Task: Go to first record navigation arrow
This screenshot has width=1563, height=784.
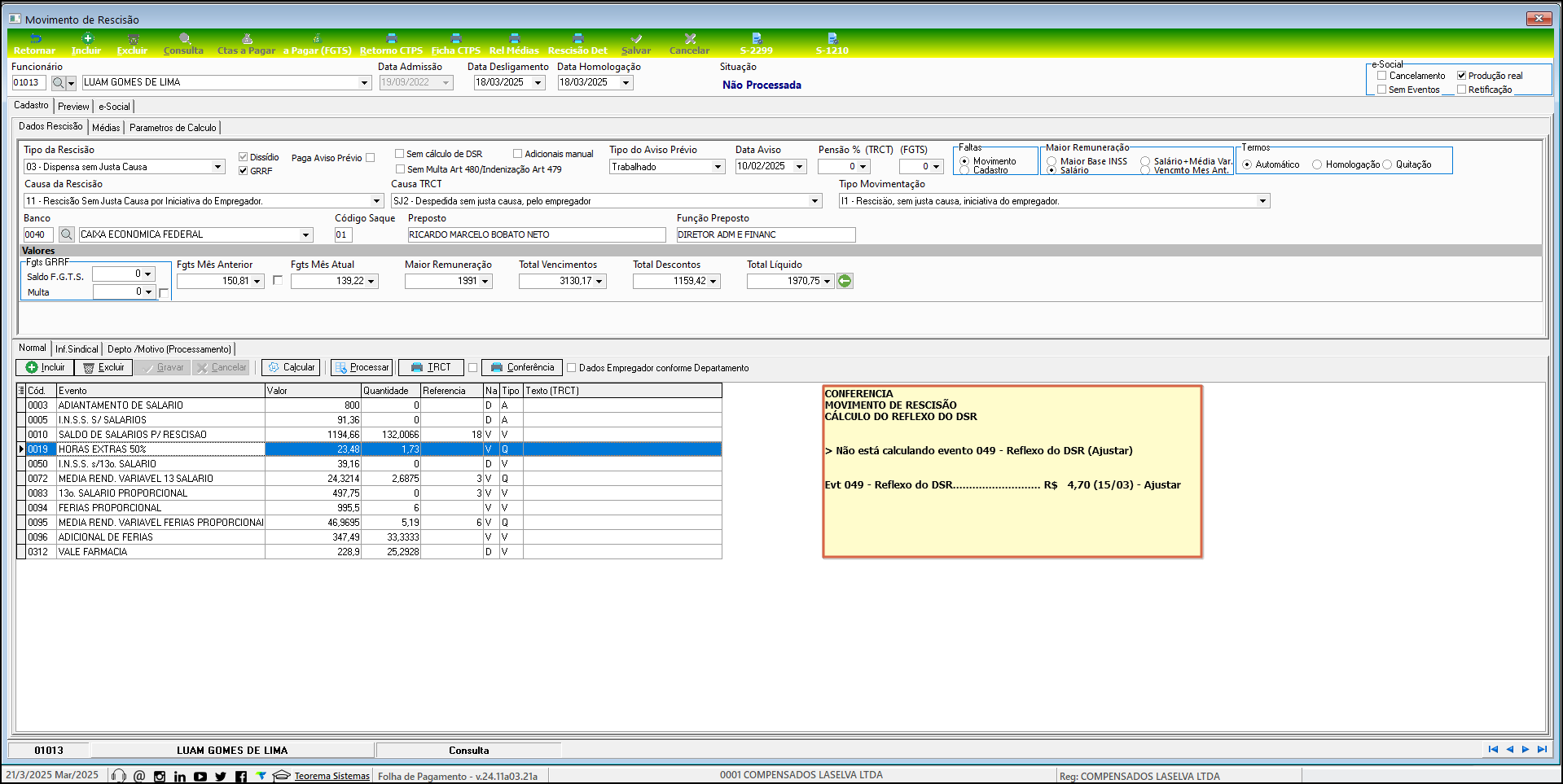Action: pos(1493,749)
